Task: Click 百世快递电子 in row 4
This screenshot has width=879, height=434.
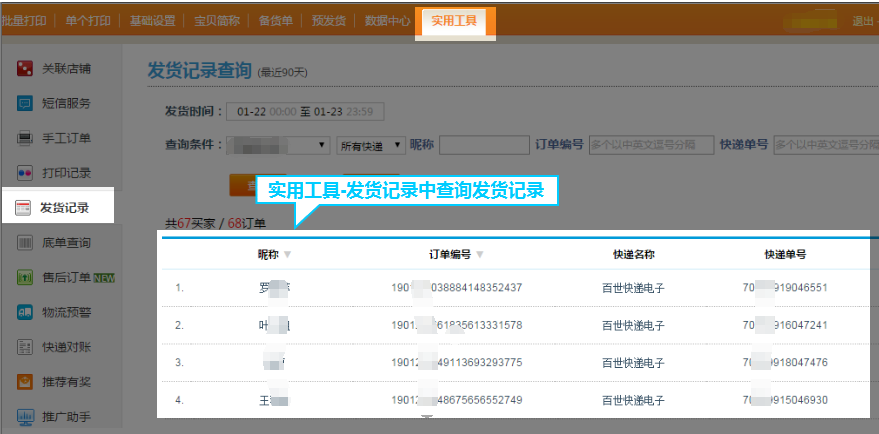Action: (633, 401)
